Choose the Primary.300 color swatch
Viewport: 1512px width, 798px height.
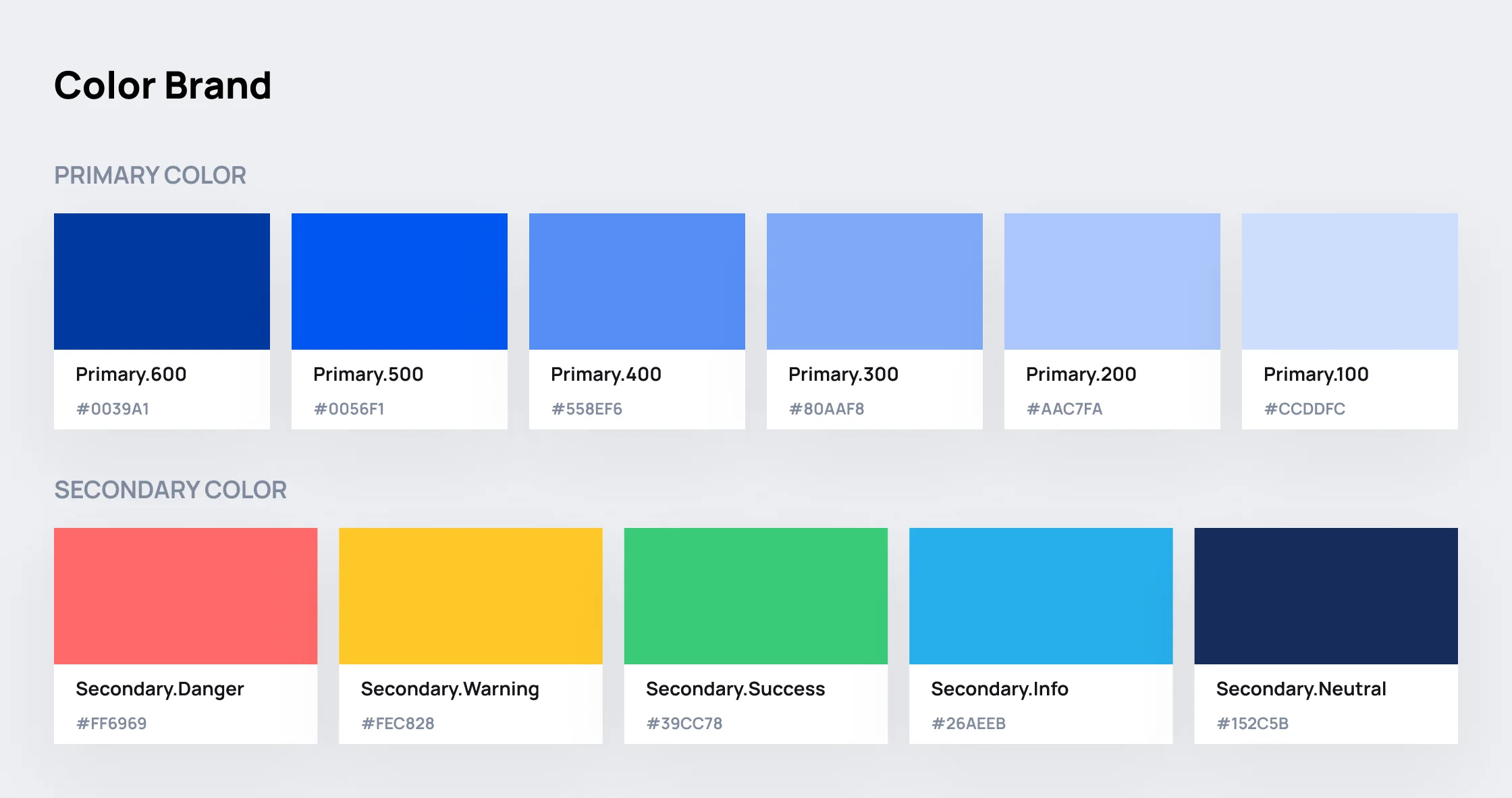click(875, 282)
